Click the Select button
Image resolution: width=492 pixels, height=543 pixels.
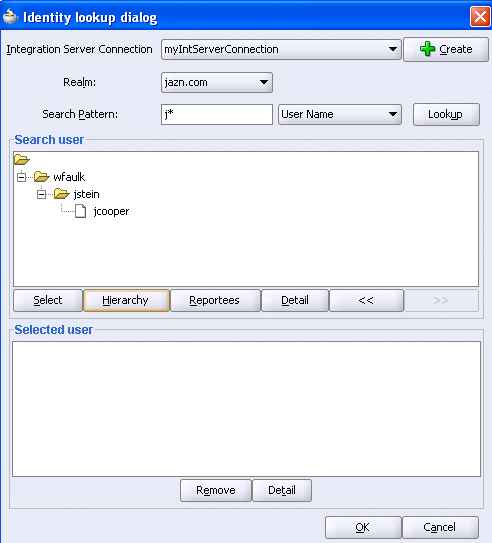pyautogui.click(x=48, y=301)
